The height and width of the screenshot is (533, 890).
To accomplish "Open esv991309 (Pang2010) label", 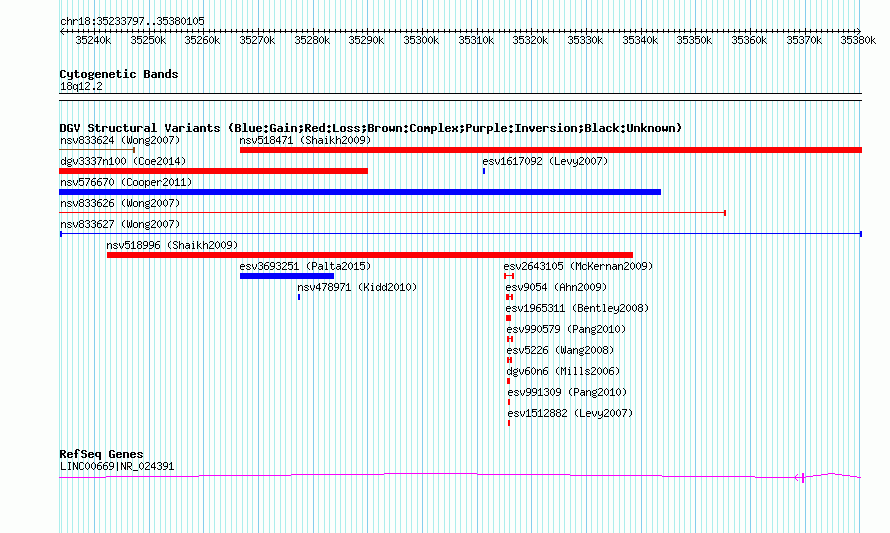I will (567, 392).
